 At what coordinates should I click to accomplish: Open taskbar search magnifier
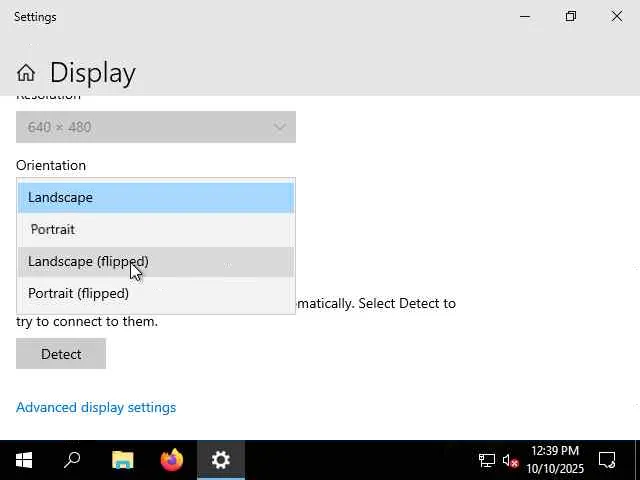click(72, 460)
